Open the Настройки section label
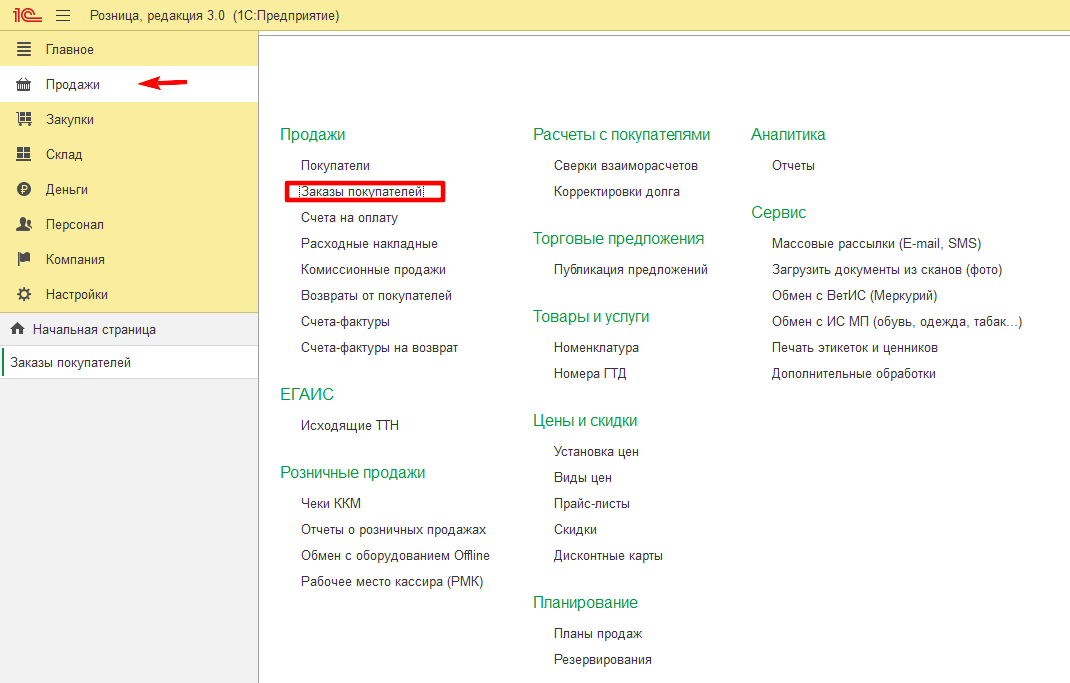The width and height of the screenshot is (1070, 683). click(76, 295)
